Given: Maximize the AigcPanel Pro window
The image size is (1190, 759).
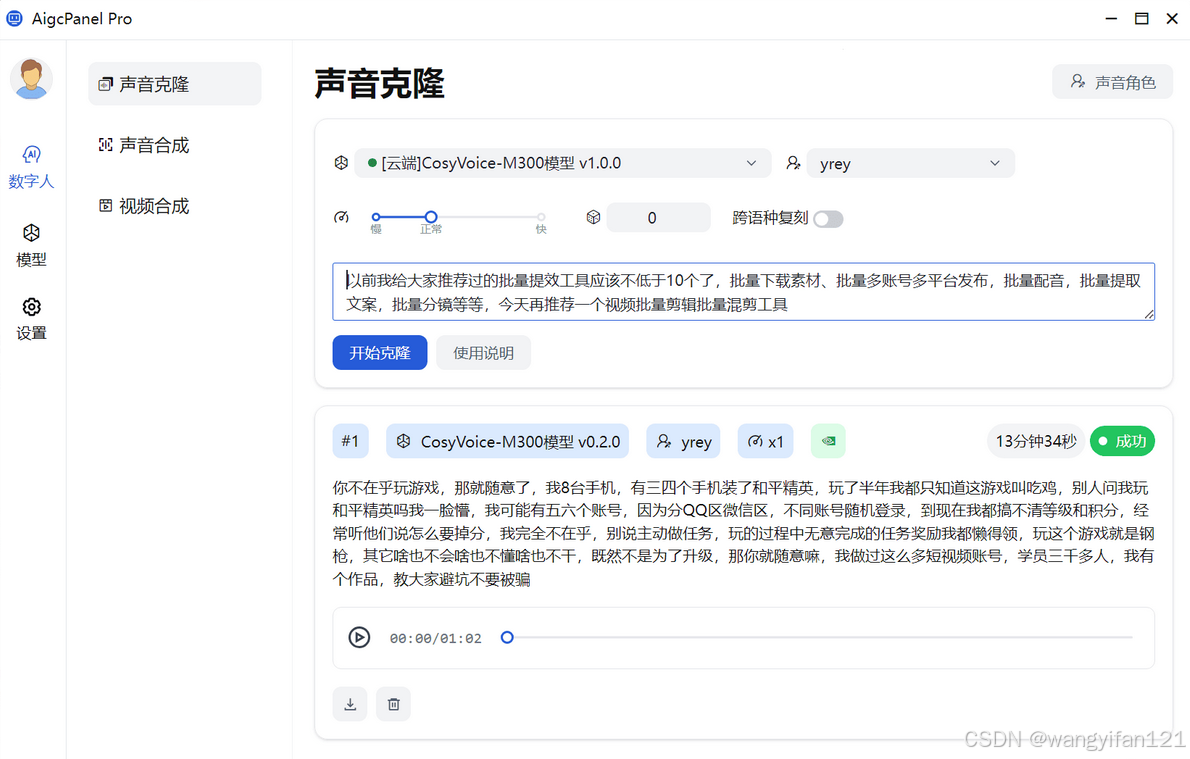Looking at the screenshot, I should [1141, 18].
